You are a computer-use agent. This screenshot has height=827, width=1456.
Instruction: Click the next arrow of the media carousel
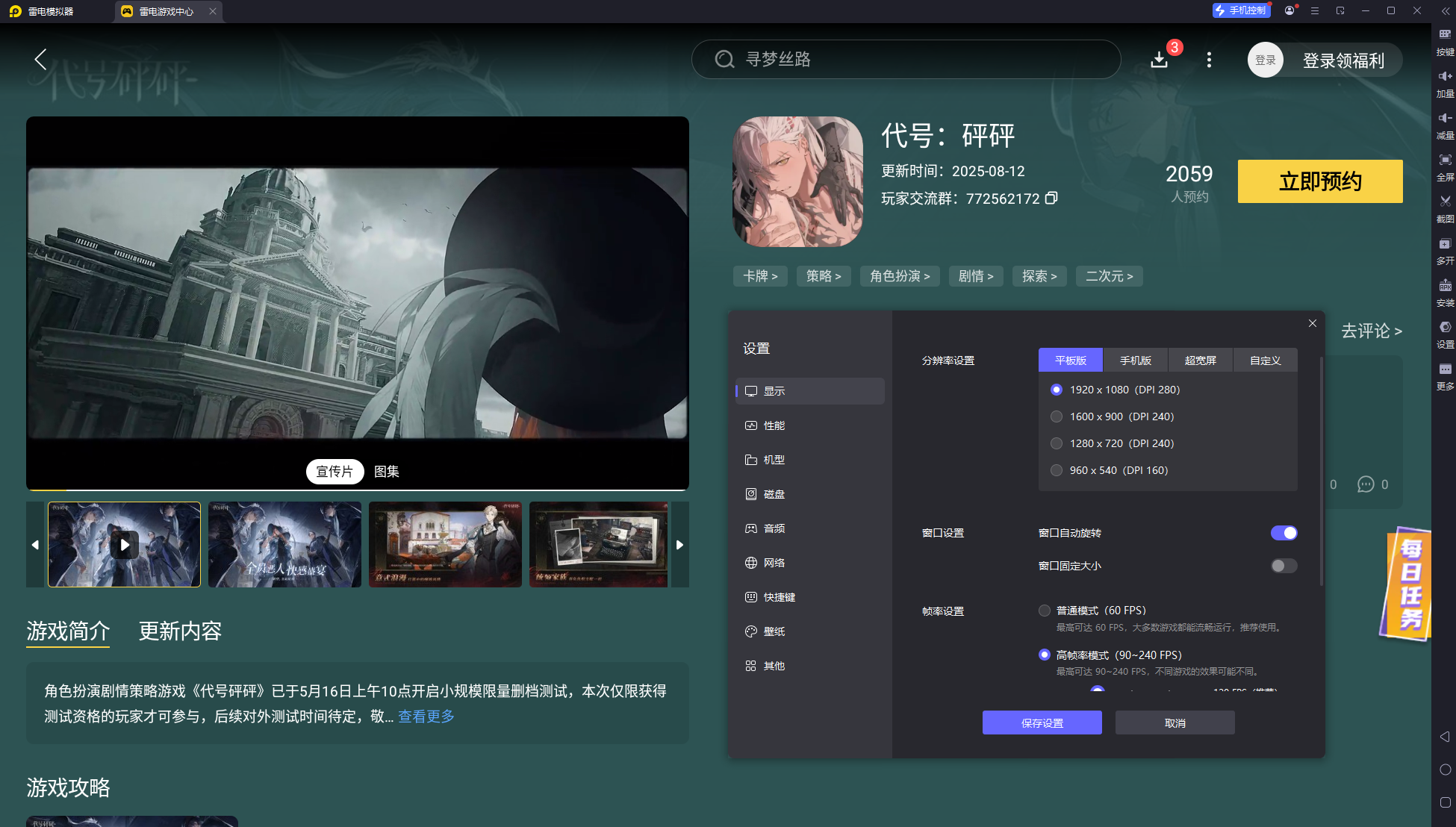679,544
